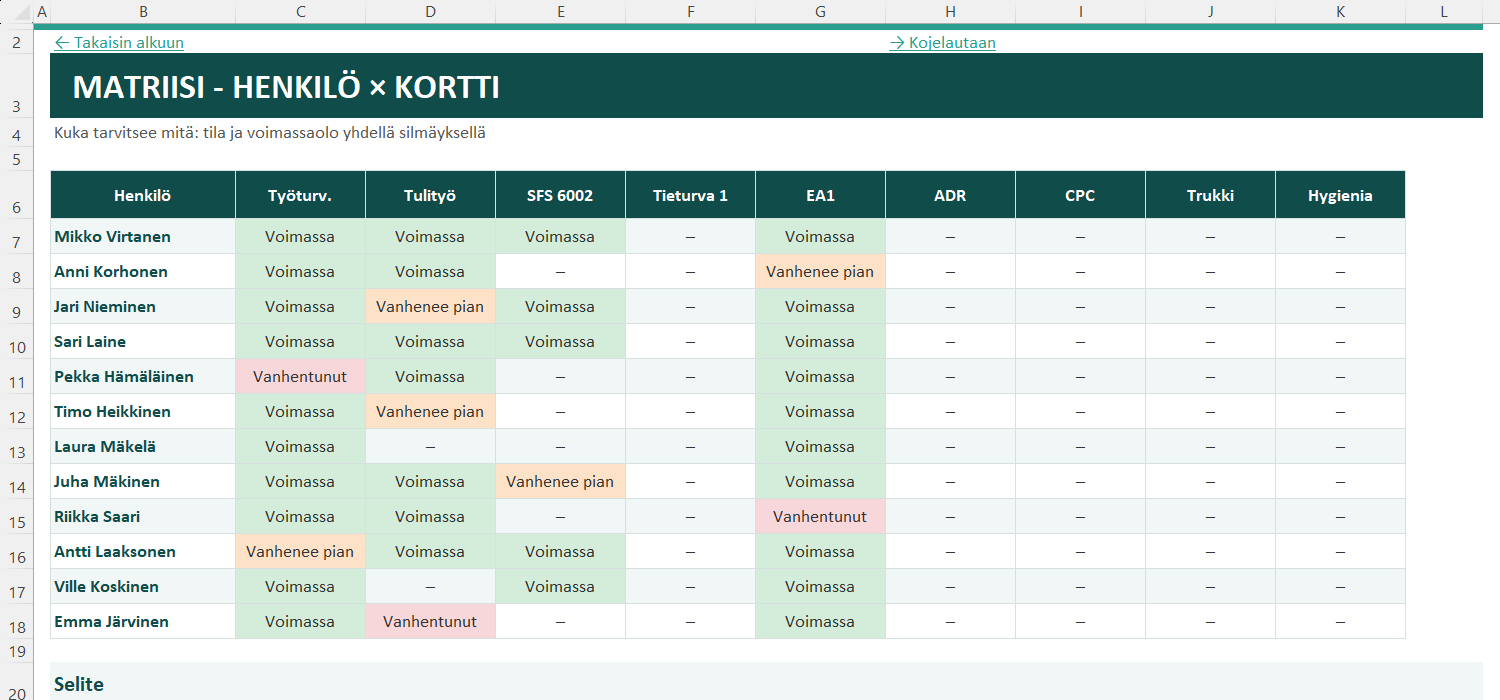Select the 'SFS 6002' header cell

click(561, 195)
